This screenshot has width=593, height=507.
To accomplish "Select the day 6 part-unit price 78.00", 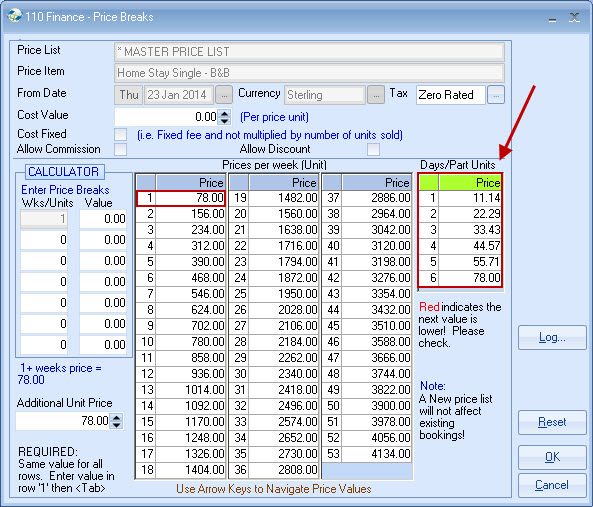I will (x=470, y=278).
